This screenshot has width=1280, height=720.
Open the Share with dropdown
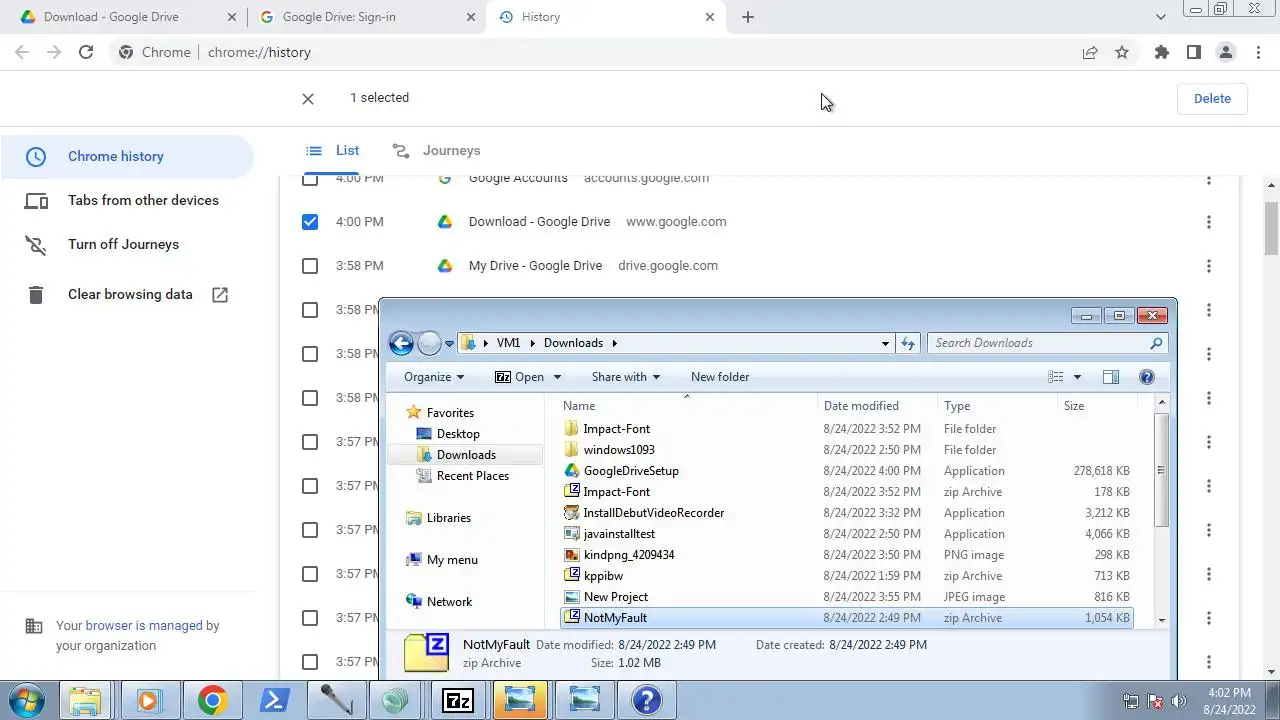626,377
